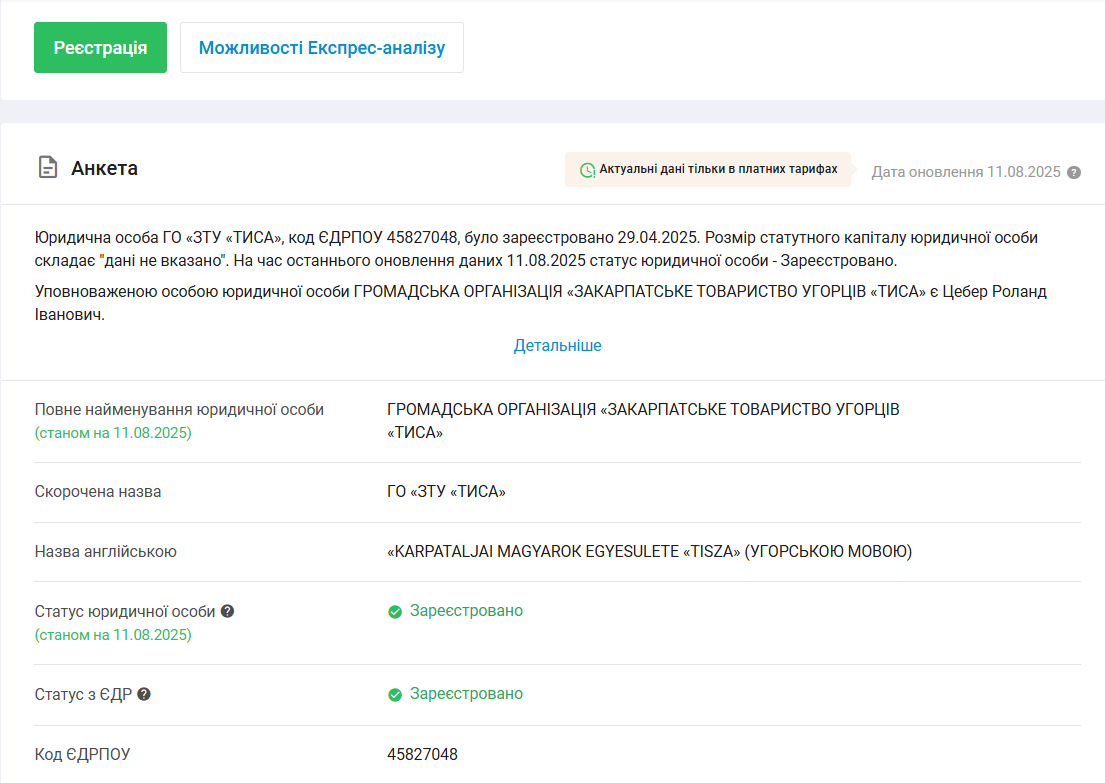Click the Анкета document icon
1105x783 pixels.
tap(47, 168)
